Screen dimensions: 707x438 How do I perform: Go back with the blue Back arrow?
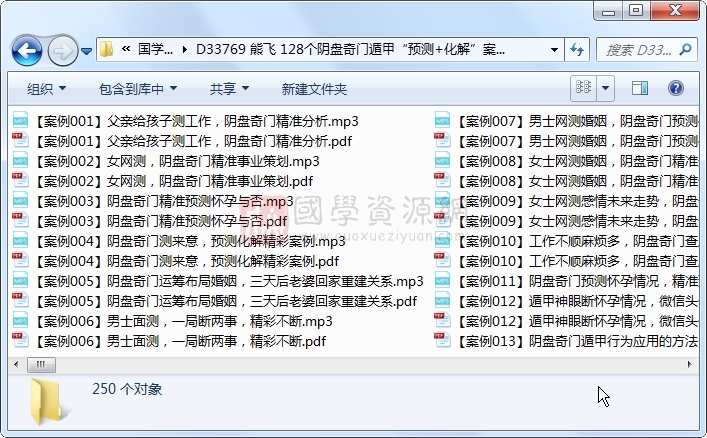(27, 51)
